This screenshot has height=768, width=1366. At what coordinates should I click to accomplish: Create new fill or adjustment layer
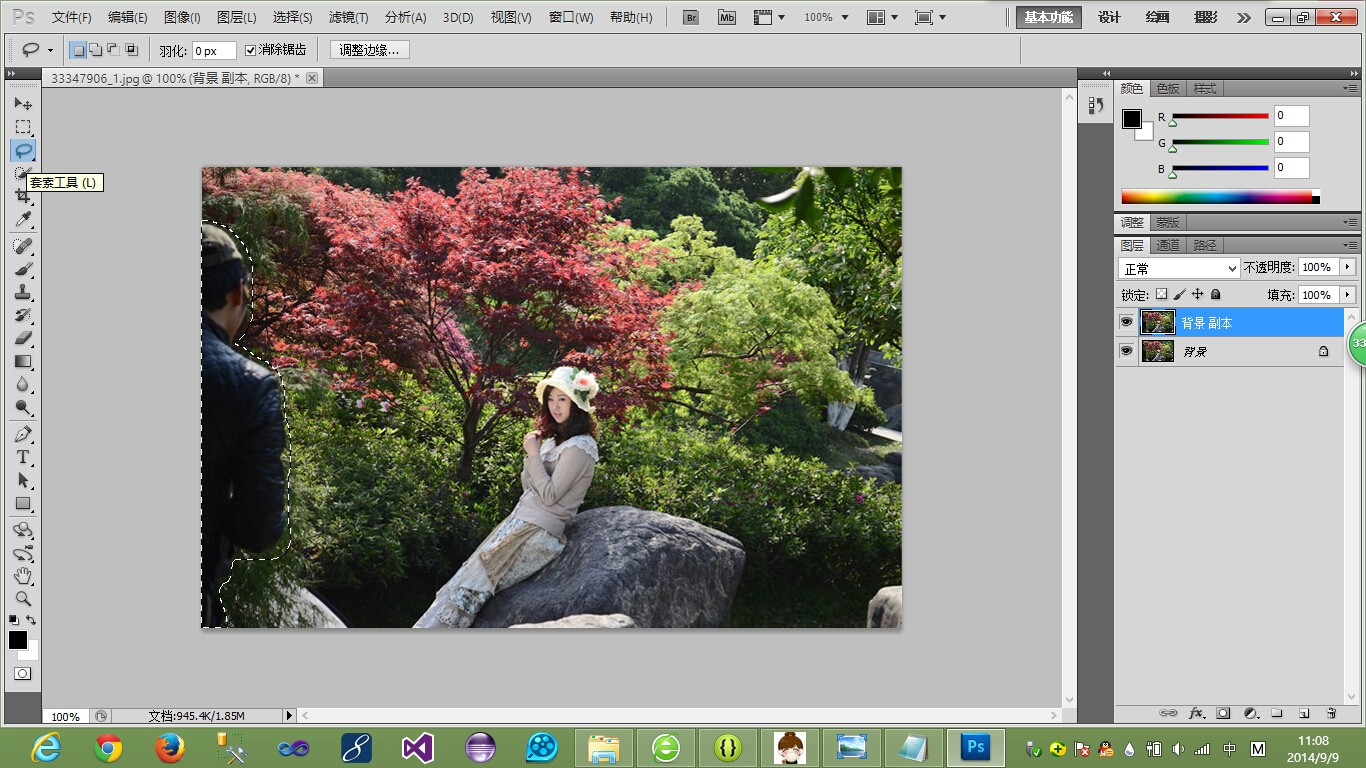click(1250, 713)
